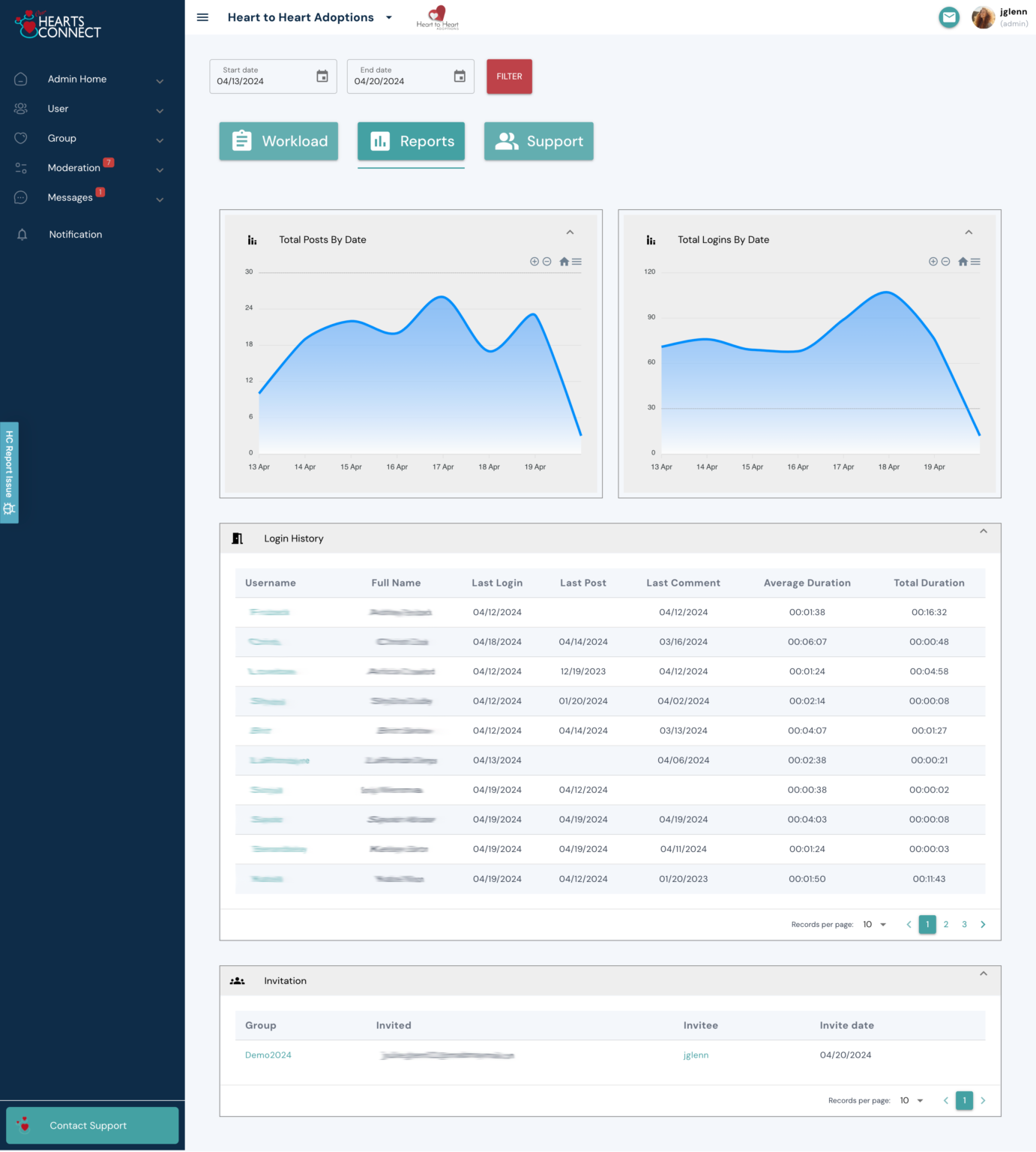Click the hamburger menu icon beside the organization name
1036x1152 pixels.
[x=202, y=17]
